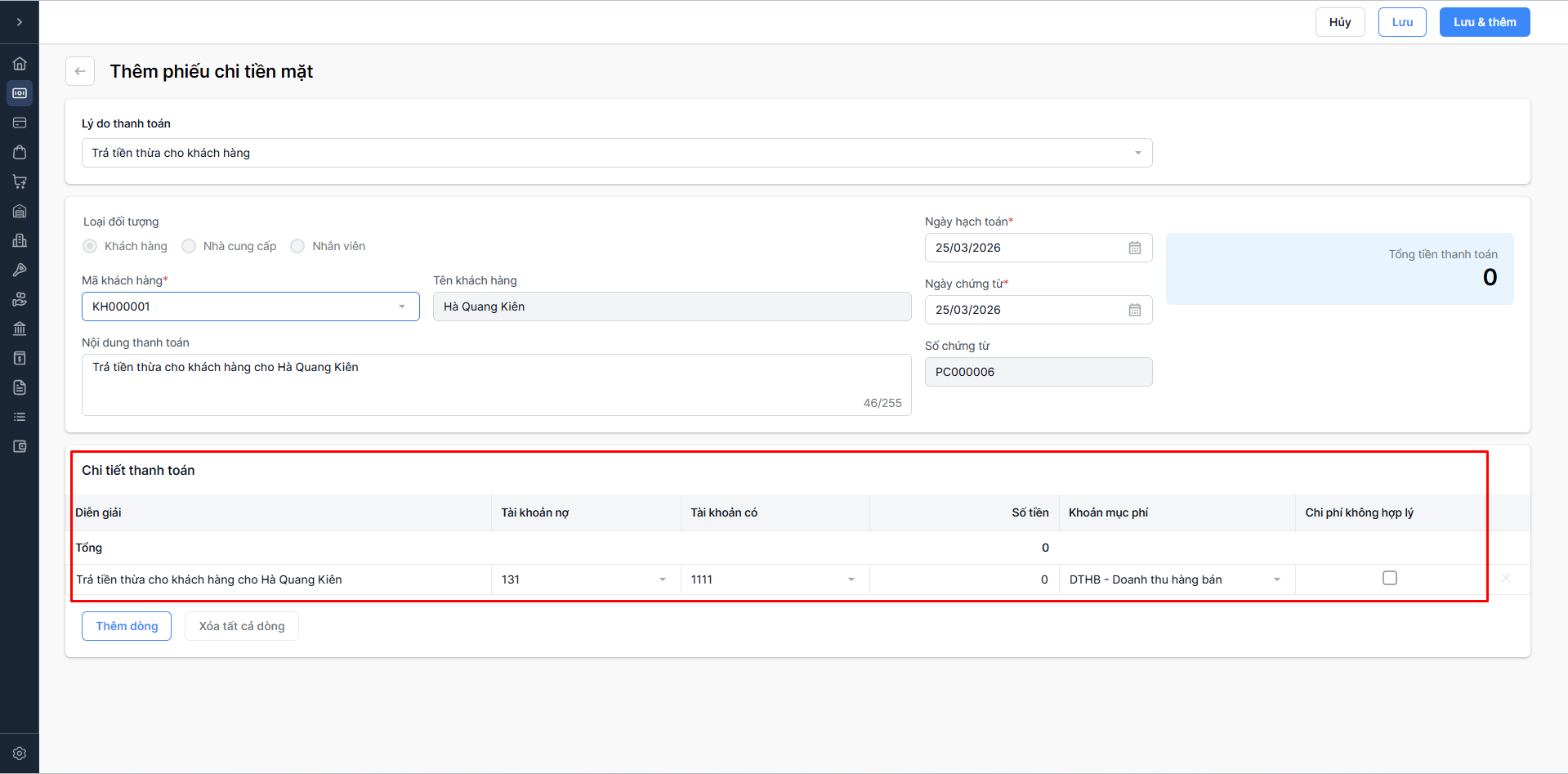Expand the sidebar with the chevron
Screen dimensions: 1568x774
tap(20, 22)
